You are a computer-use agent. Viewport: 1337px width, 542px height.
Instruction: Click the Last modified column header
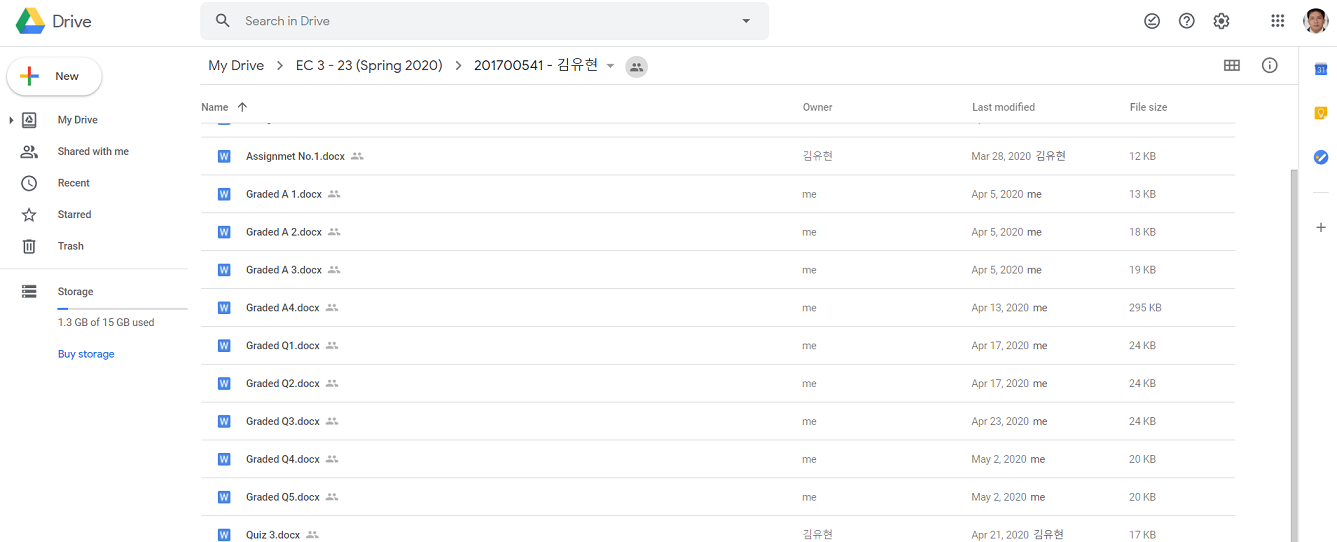click(x=1003, y=107)
